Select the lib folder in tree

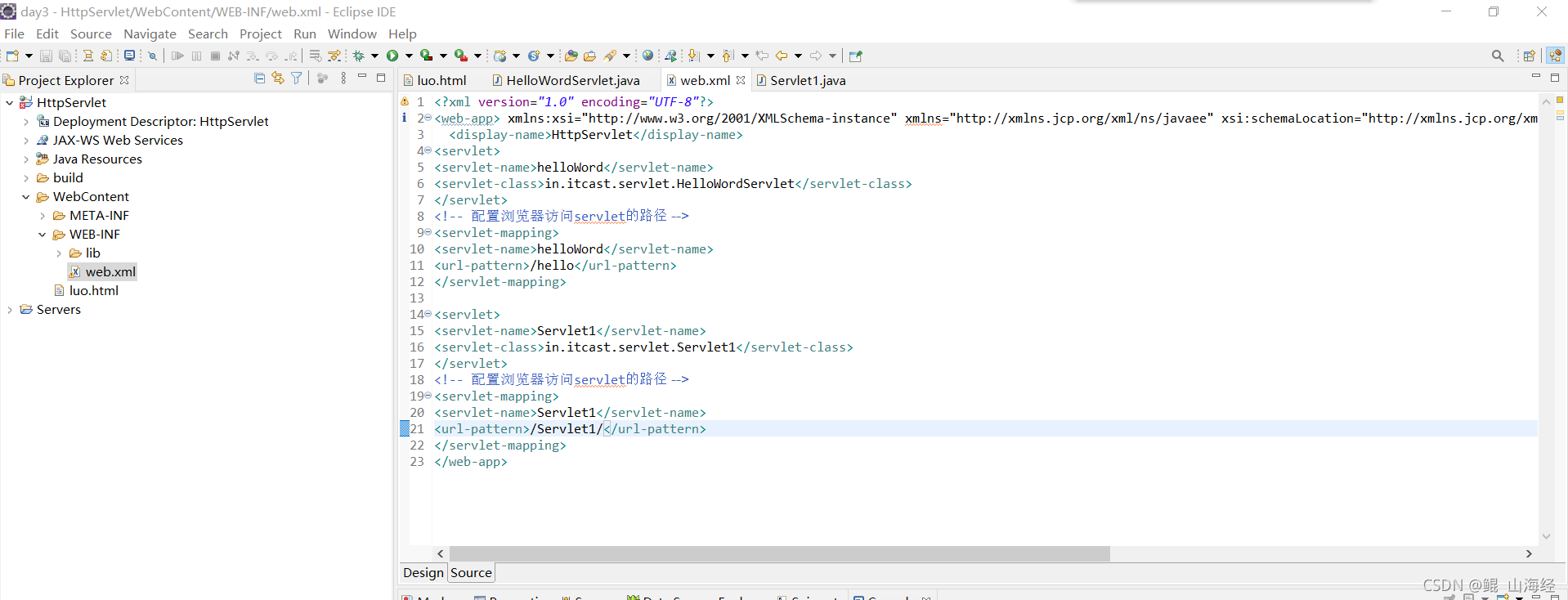click(x=84, y=253)
